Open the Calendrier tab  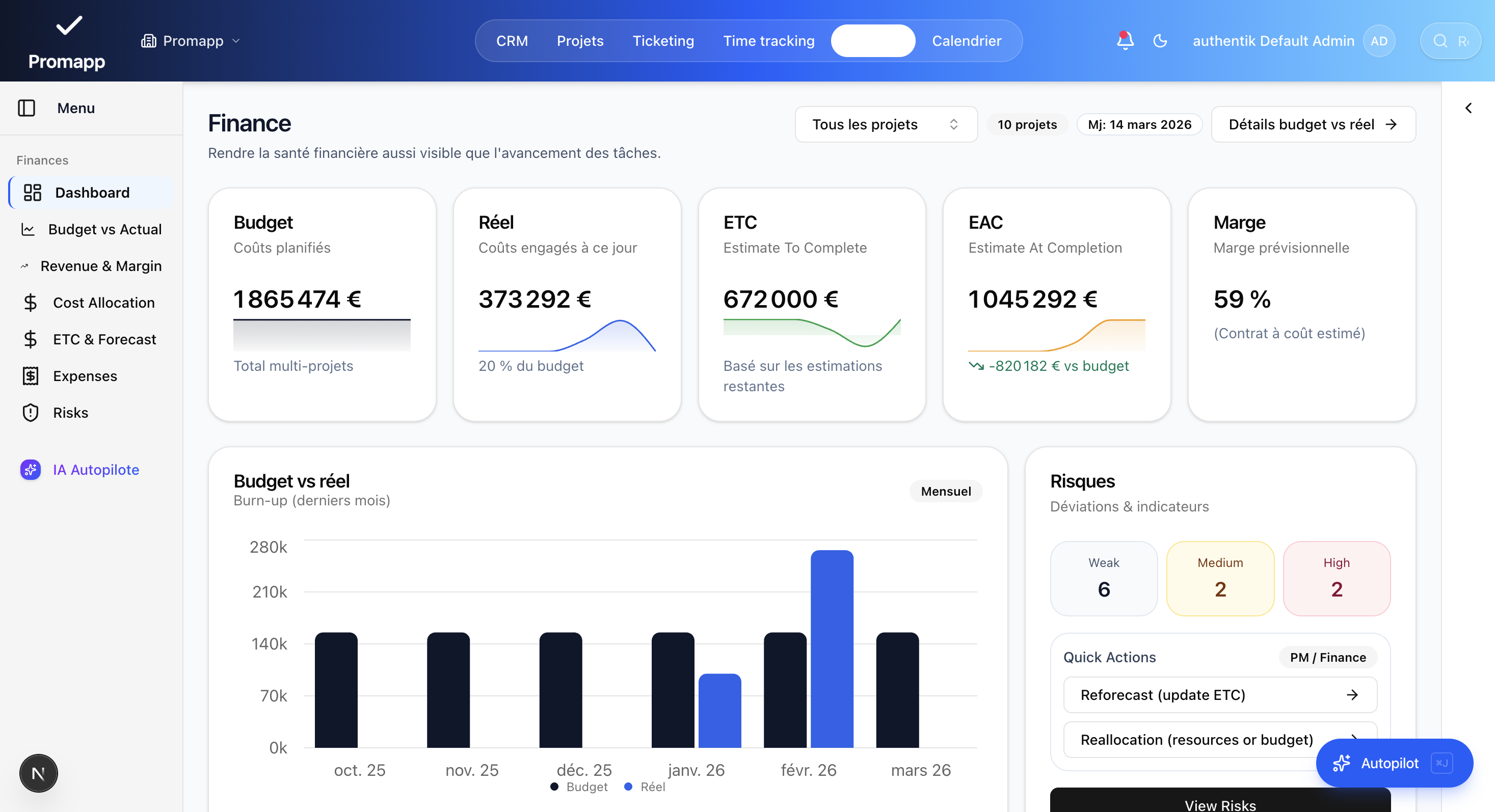click(x=967, y=41)
